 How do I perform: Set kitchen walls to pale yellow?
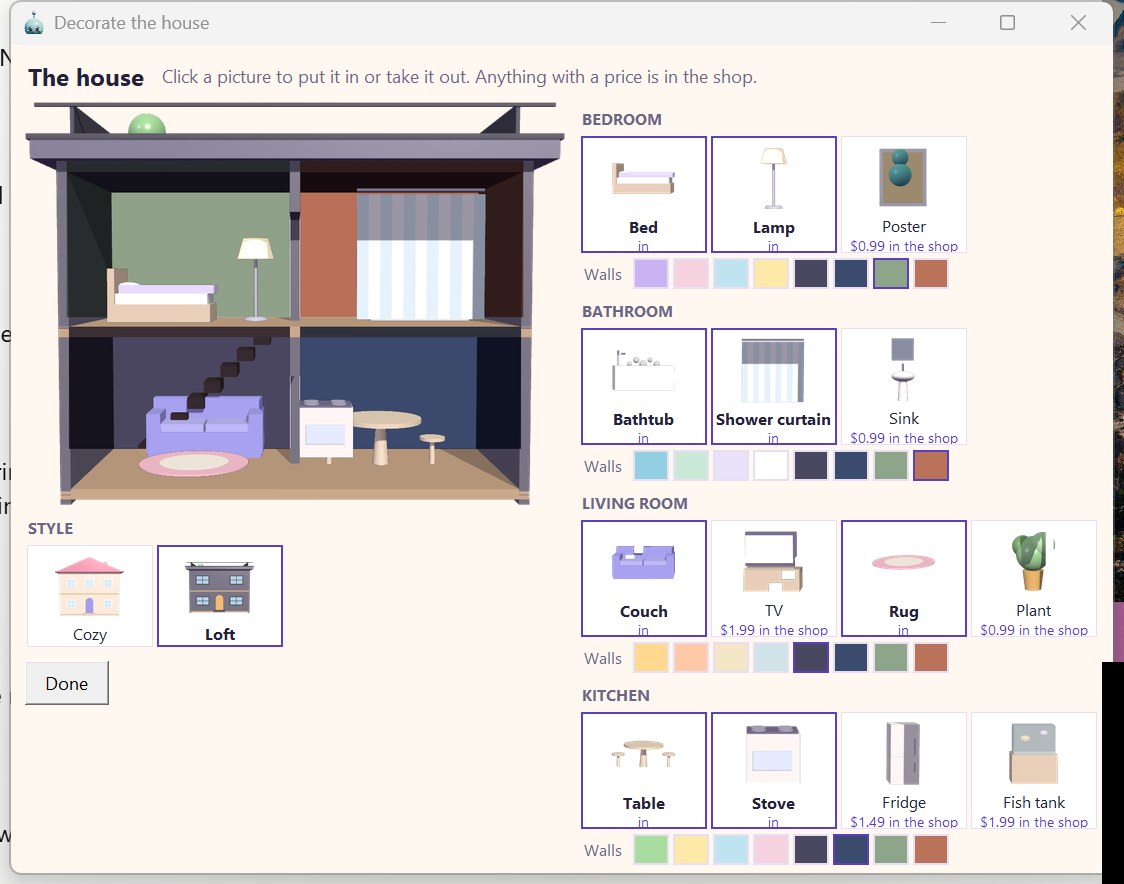[x=691, y=850]
